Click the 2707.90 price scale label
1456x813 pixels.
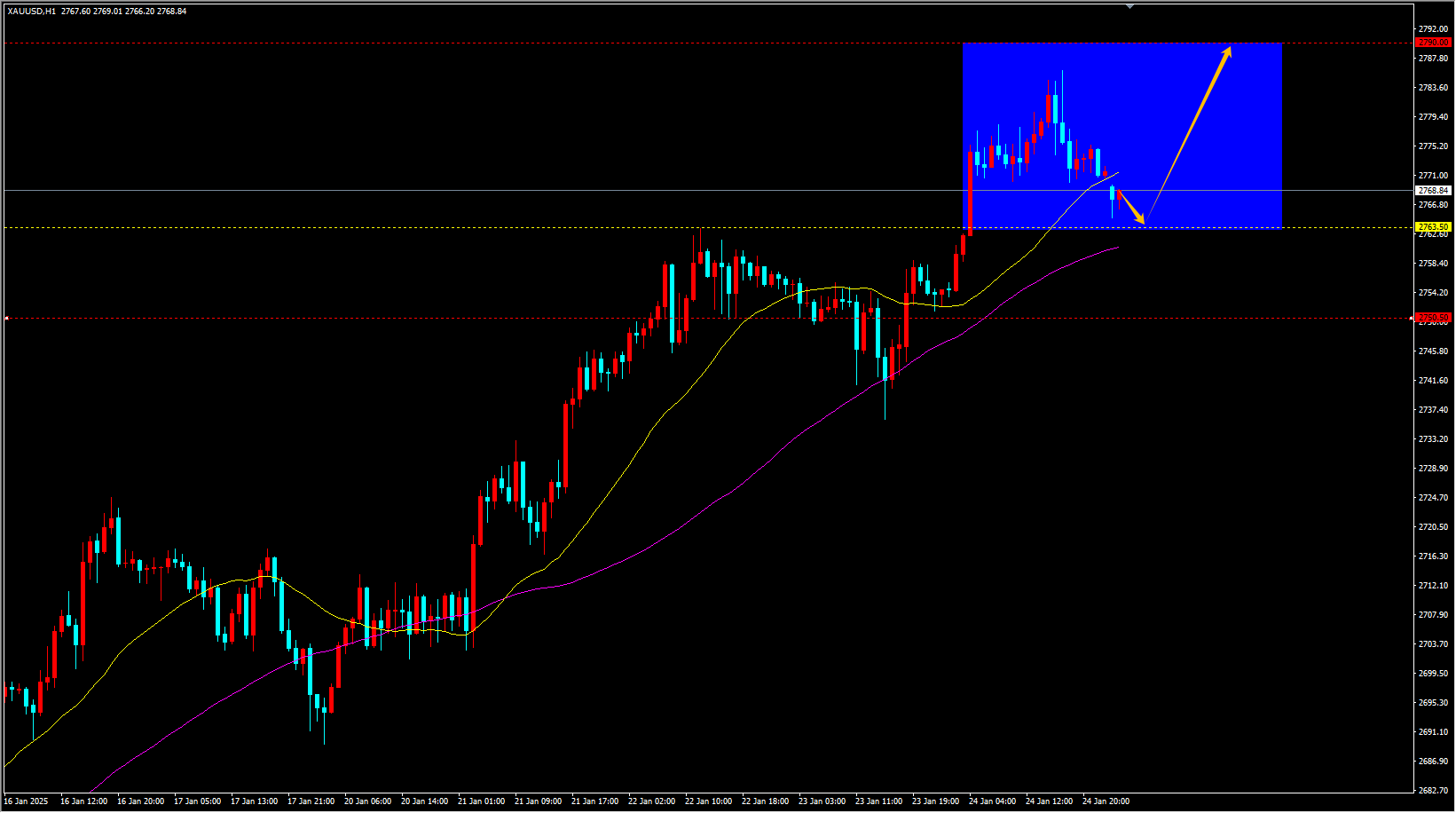1434,615
